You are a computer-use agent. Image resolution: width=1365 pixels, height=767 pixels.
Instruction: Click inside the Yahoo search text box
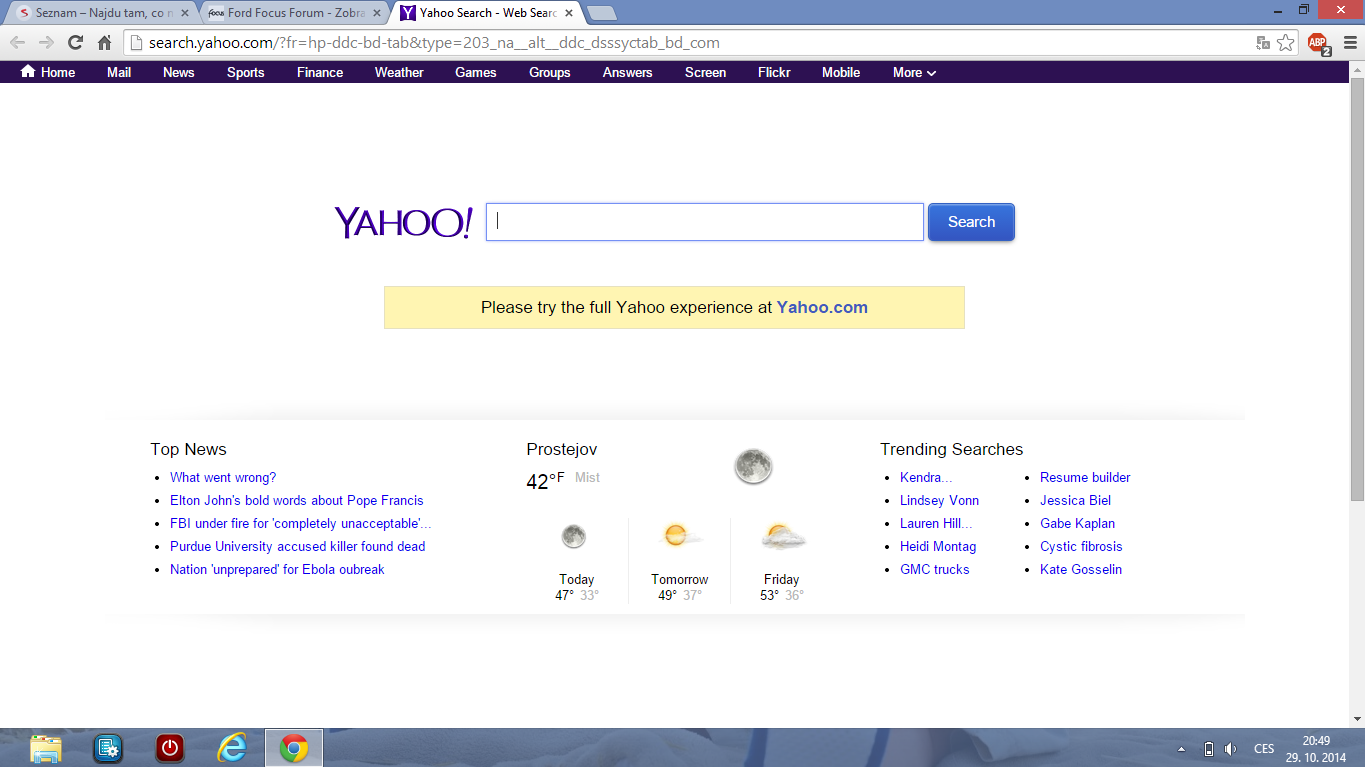pos(704,222)
